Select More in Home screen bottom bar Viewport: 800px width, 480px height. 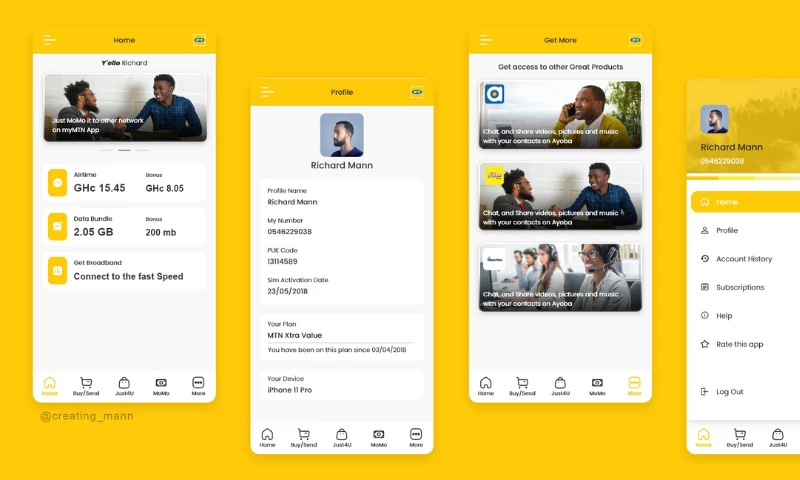click(198, 386)
